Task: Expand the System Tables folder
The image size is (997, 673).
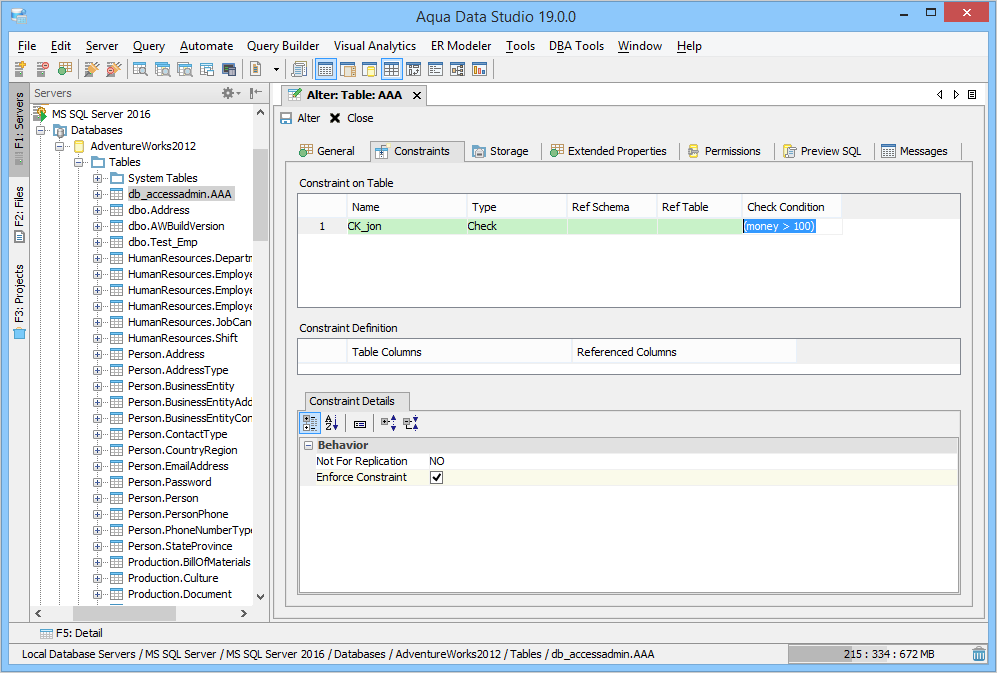Action: coord(97,178)
